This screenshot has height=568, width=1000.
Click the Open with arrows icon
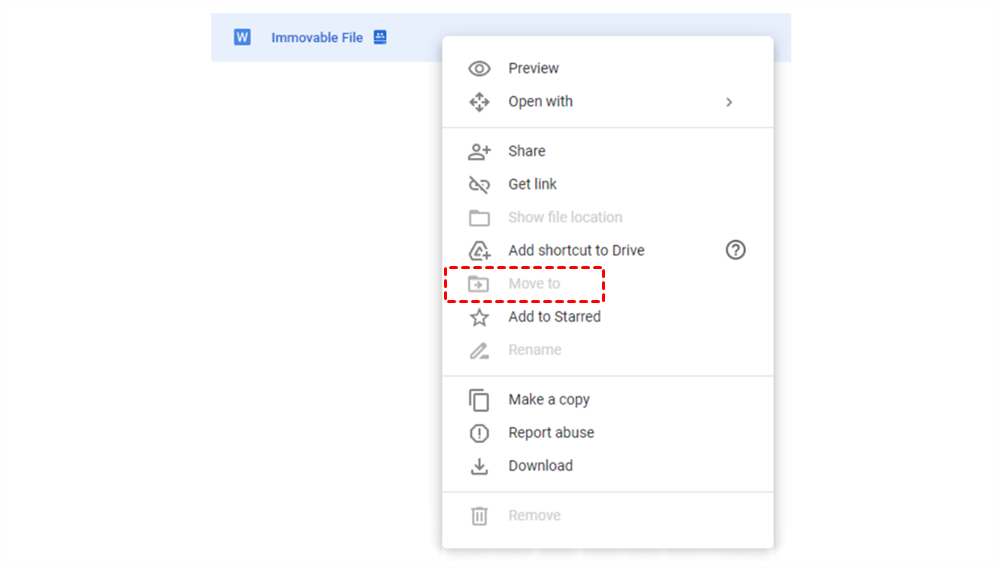tap(479, 102)
